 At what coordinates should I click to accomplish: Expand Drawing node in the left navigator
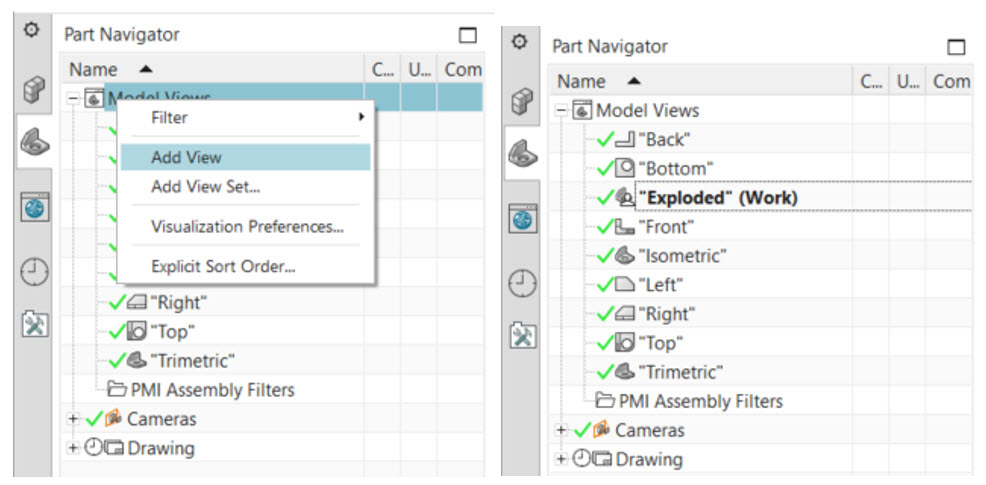(x=72, y=448)
